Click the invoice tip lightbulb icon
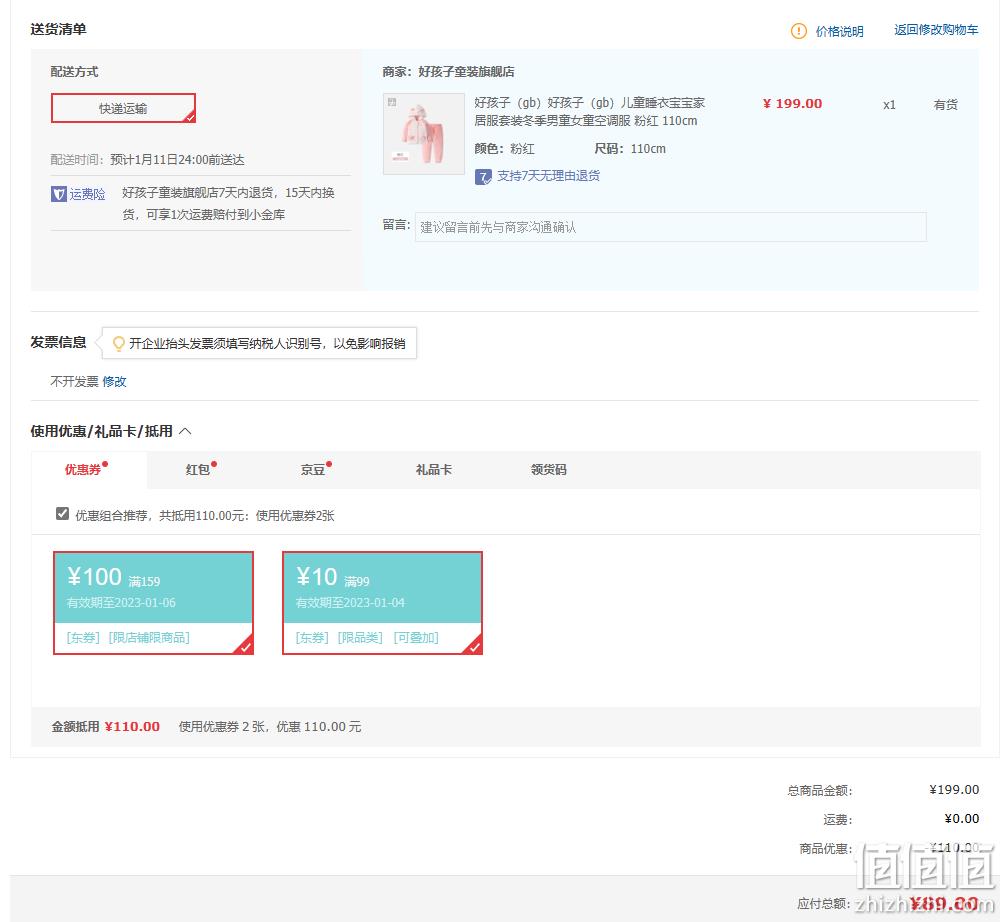 coord(118,344)
